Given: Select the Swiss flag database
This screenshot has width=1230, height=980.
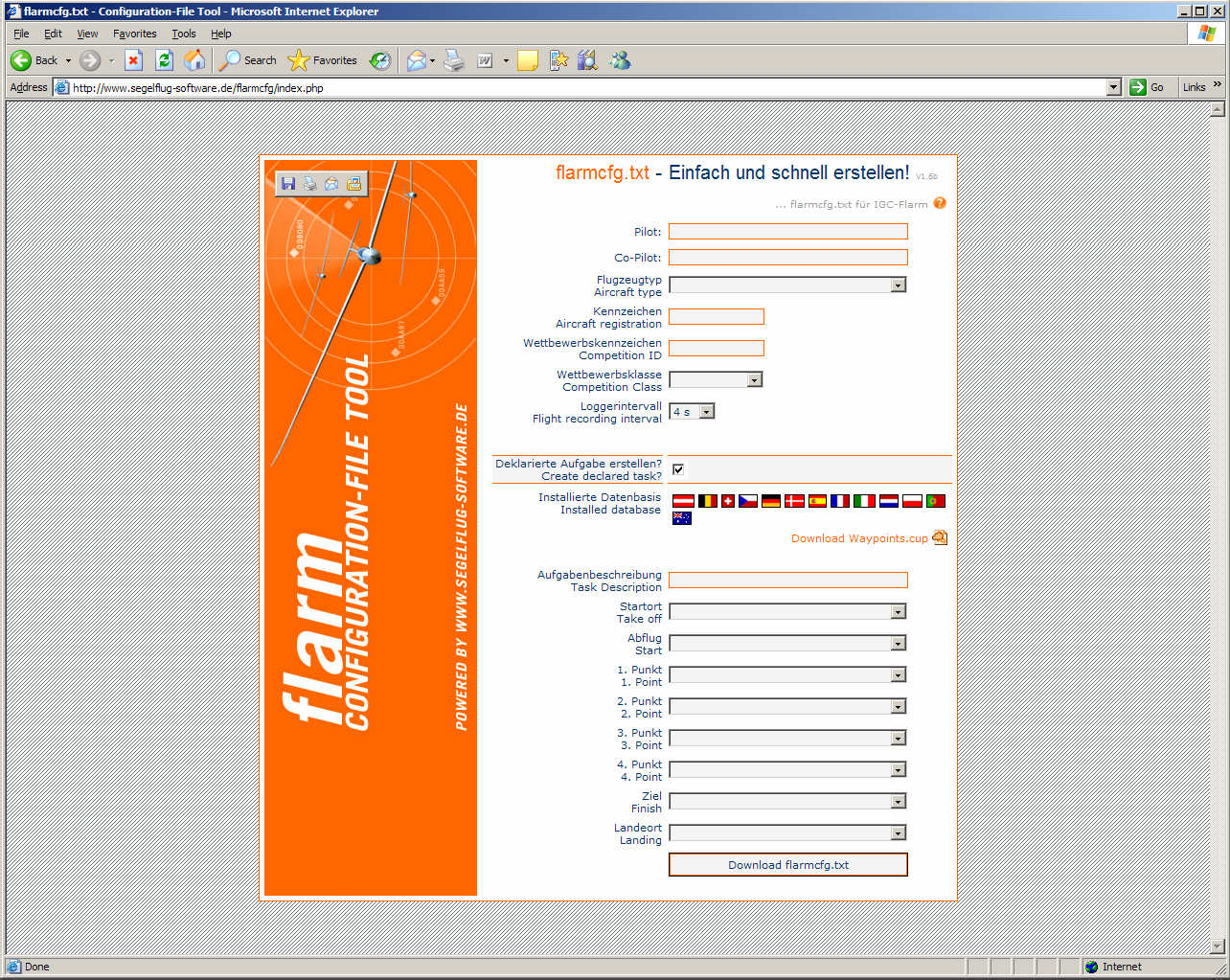Looking at the screenshot, I should pyautogui.click(x=728, y=501).
